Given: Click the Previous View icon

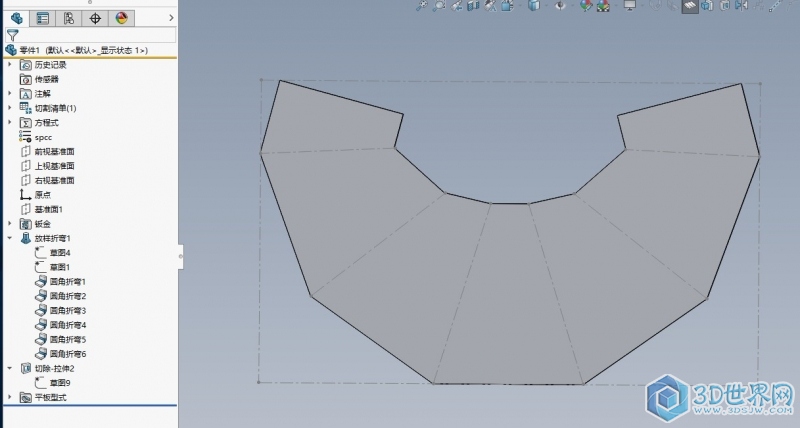Looking at the screenshot, I should tap(457, 6).
